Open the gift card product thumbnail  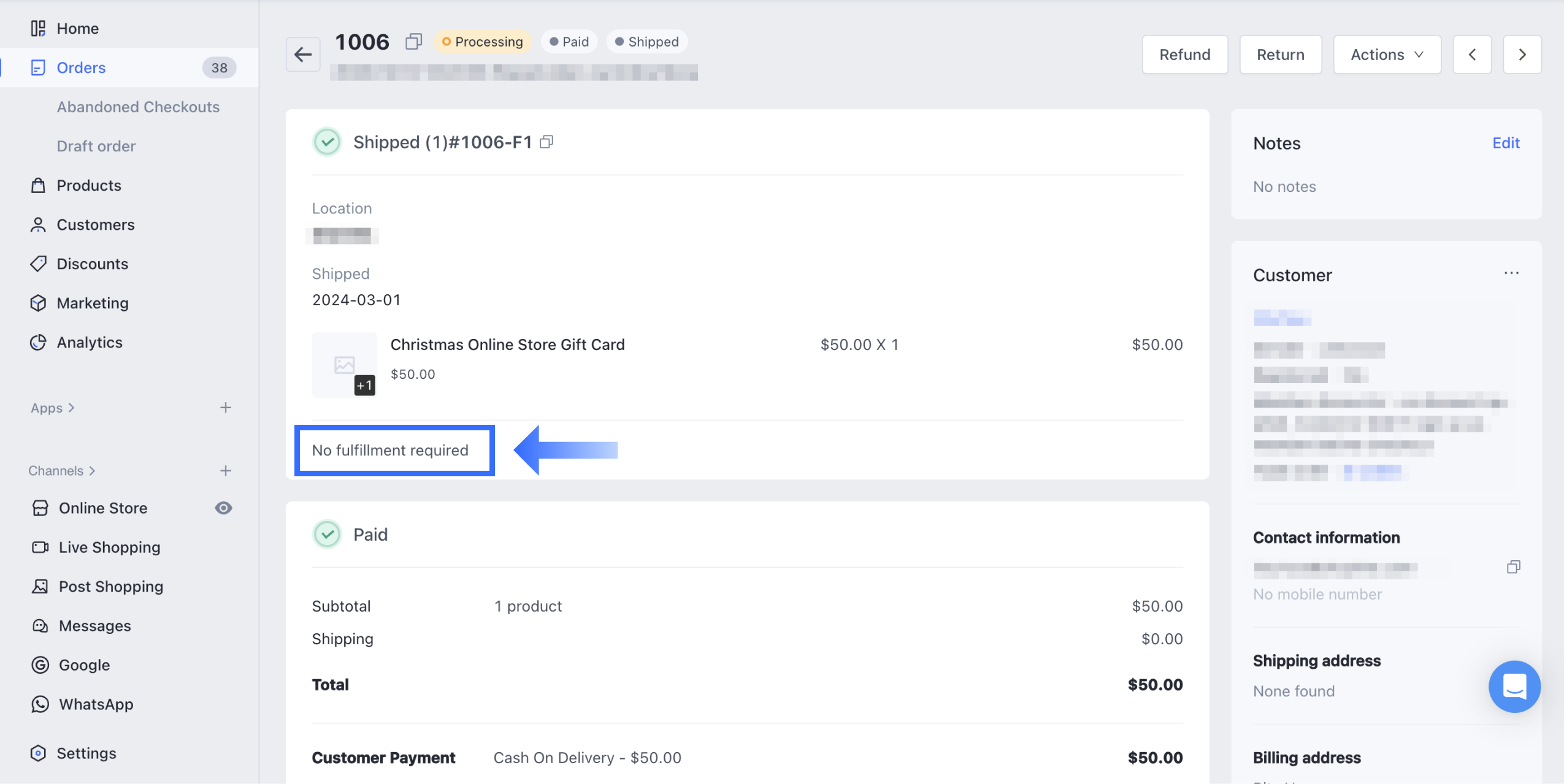[x=344, y=365]
